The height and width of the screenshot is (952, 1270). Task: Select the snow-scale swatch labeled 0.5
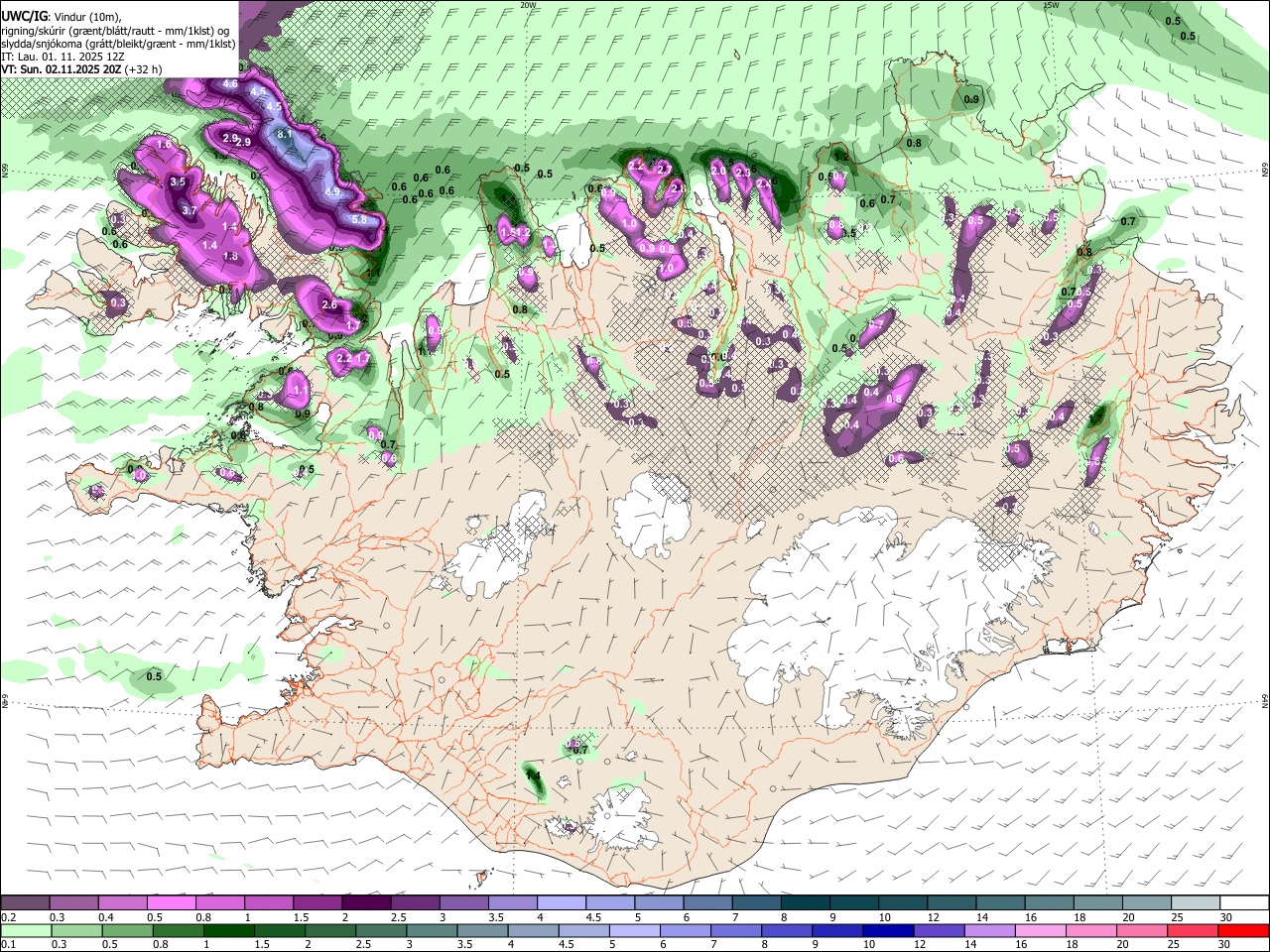coord(171,903)
